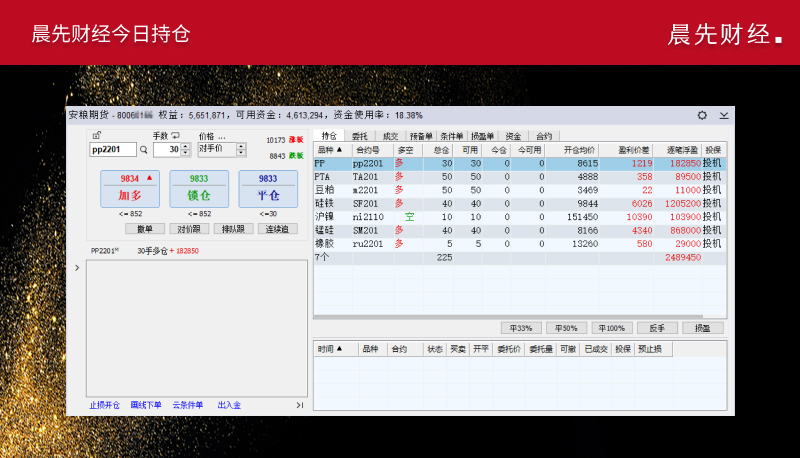The height and width of the screenshot is (458, 800).
Task: Sort by the 品种 column header
Action: (x=331, y=149)
